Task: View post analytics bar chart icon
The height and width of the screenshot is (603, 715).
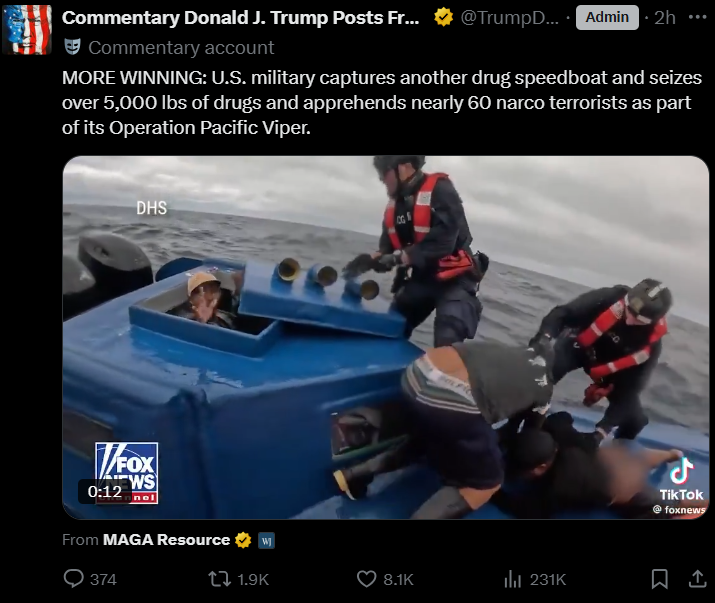Action: click(513, 579)
